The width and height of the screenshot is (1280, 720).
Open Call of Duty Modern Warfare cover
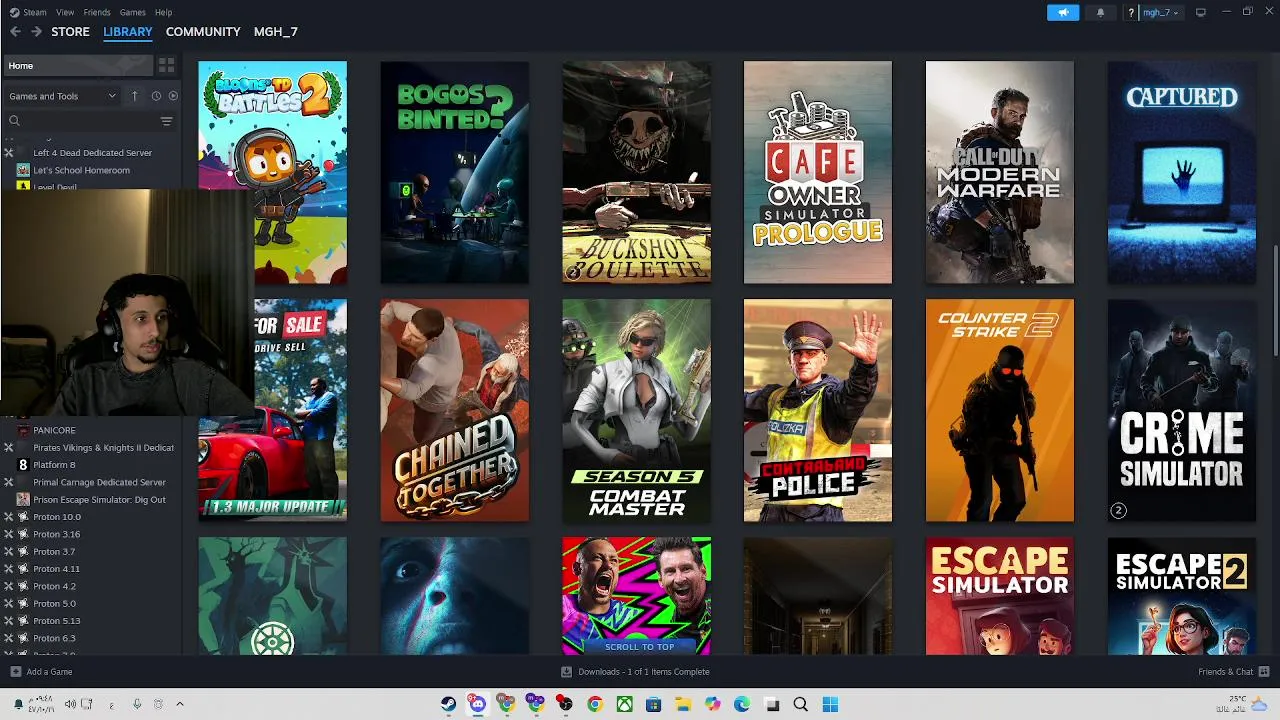coord(1000,172)
